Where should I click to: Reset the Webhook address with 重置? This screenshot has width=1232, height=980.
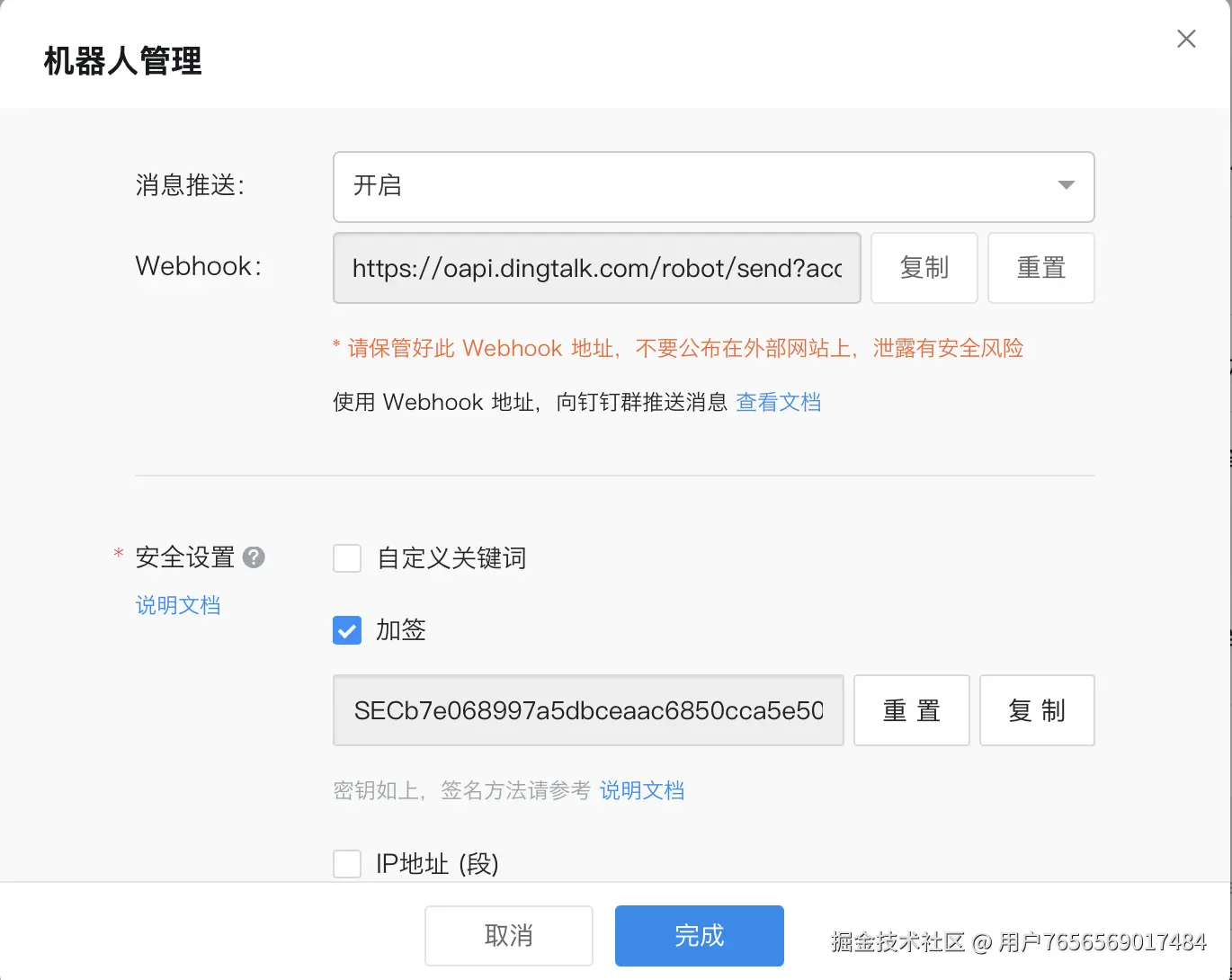click(1041, 268)
